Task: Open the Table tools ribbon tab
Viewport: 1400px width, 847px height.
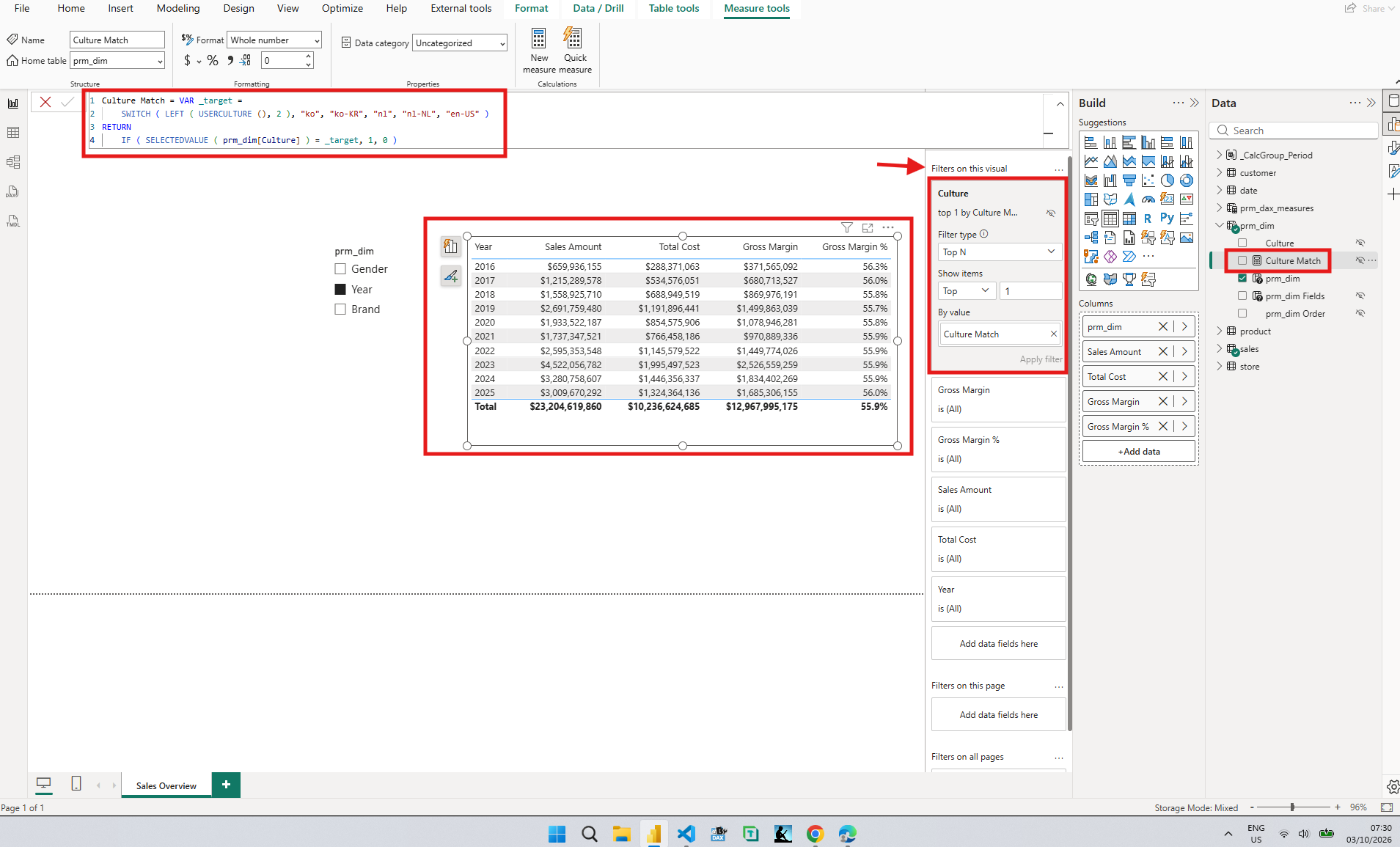Action: point(674,8)
